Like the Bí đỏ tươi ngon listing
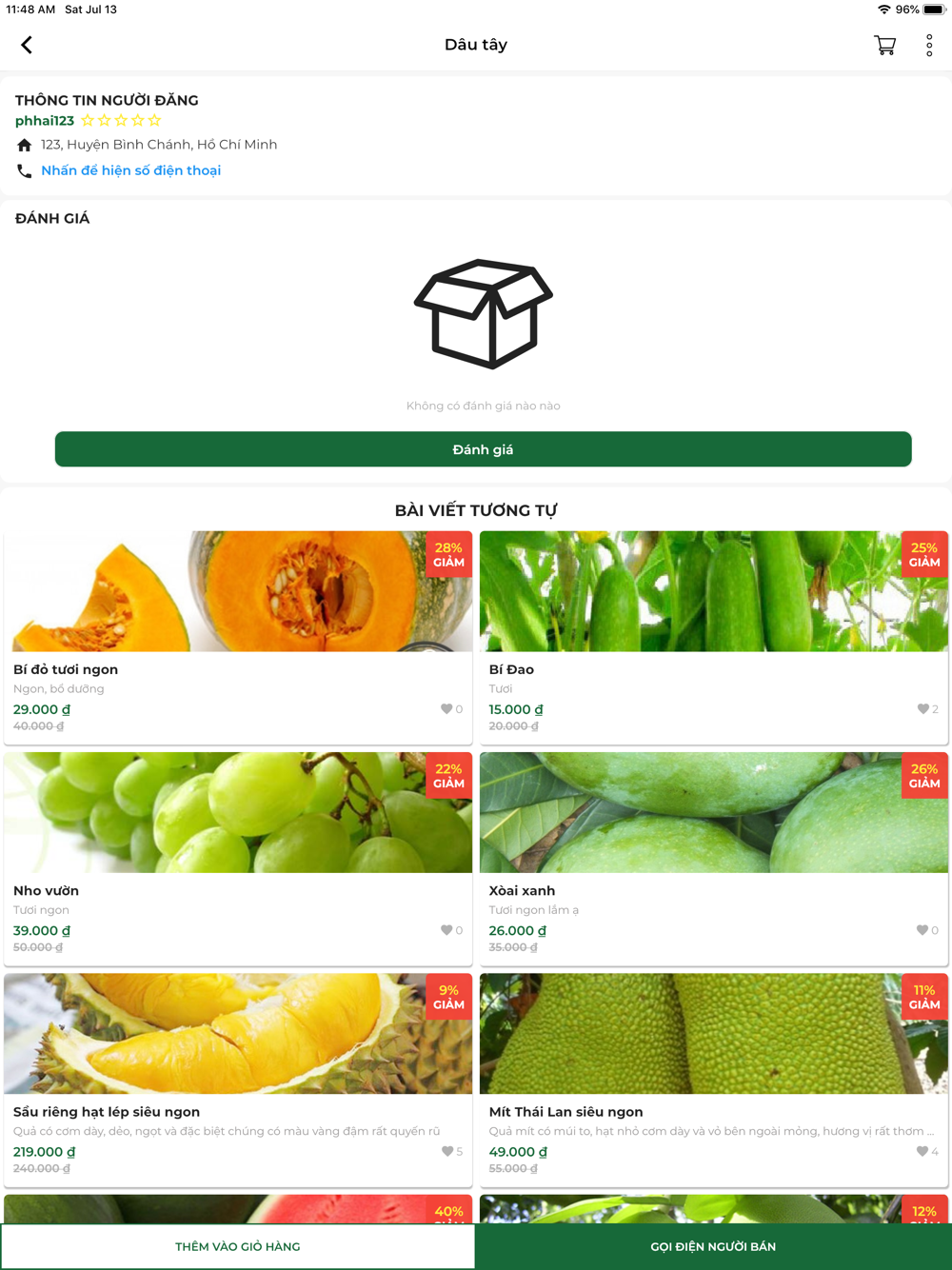952x1270 pixels. [x=446, y=709]
